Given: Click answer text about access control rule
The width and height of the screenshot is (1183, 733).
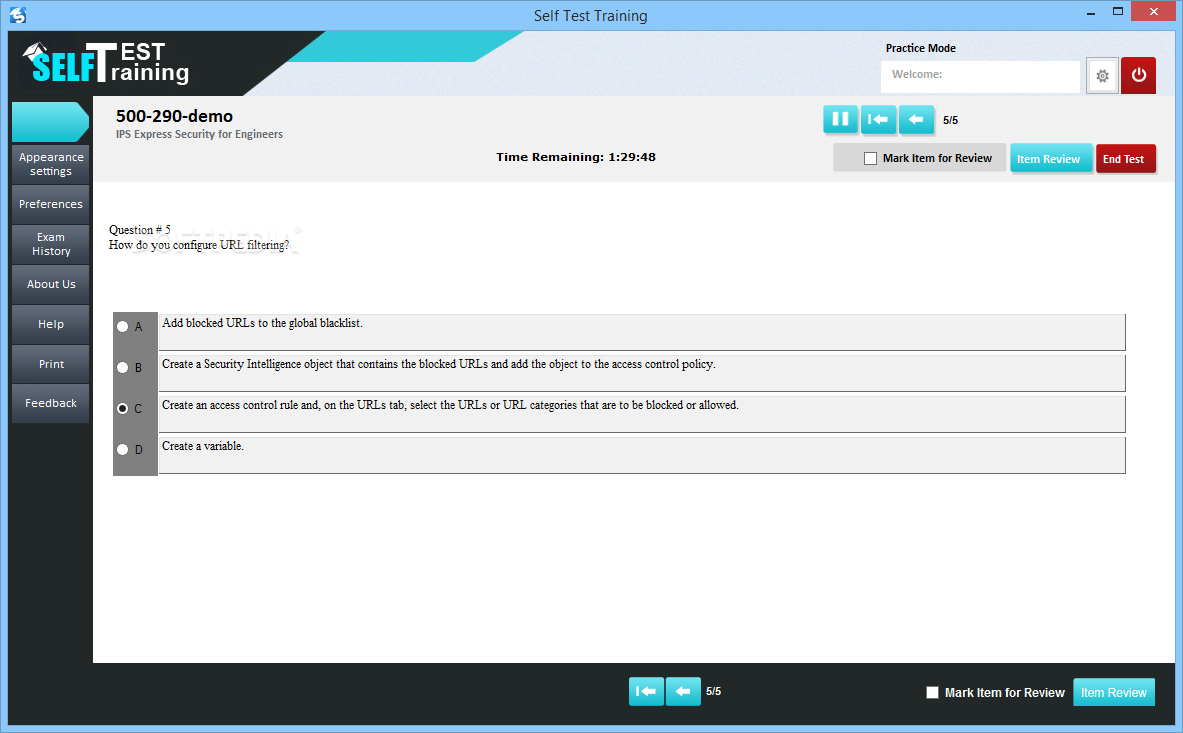Looking at the screenshot, I should [x=450, y=405].
